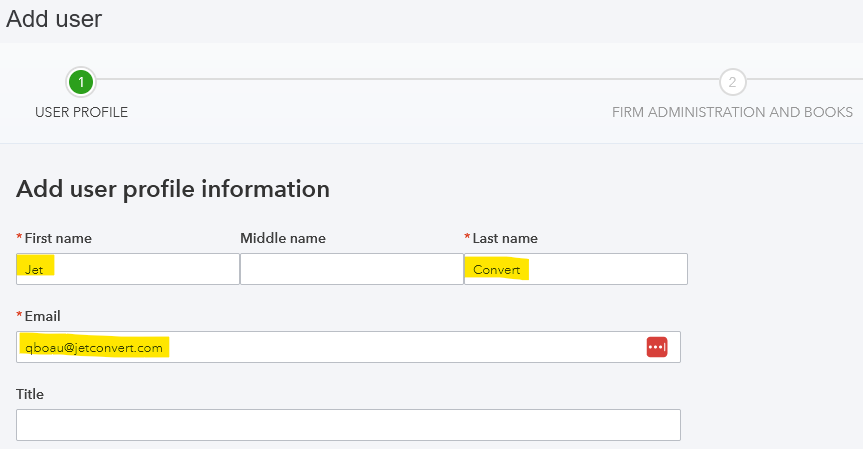This screenshot has height=449, width=863.
Task: Click the Add user profile information heading
Action: [173, 190]
